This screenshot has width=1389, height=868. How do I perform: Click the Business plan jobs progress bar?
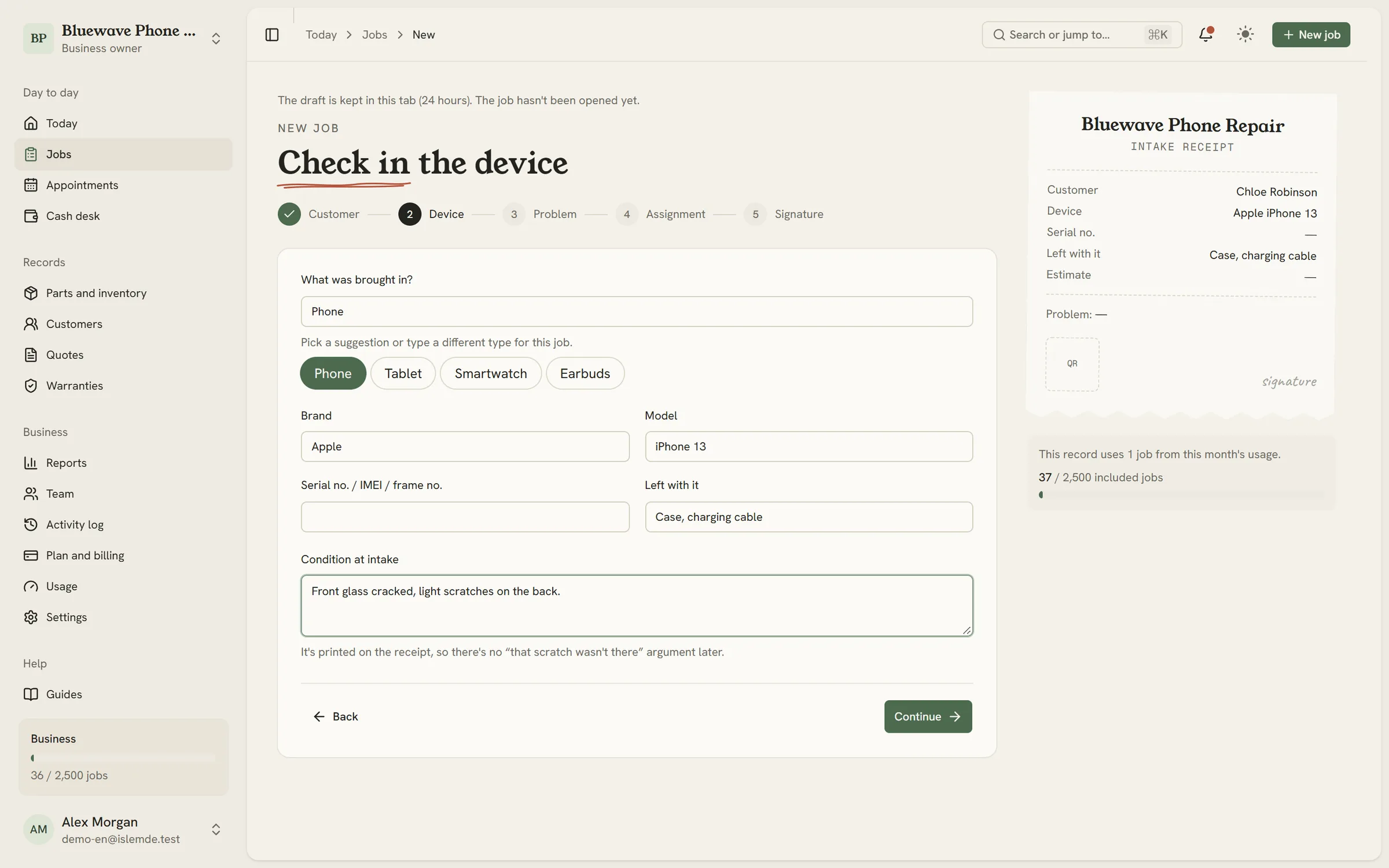click(x=123, y=758)
